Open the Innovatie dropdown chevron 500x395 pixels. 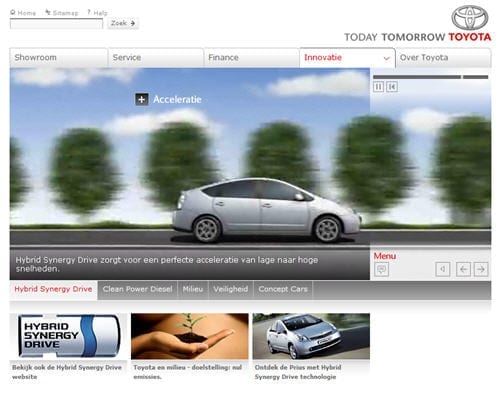tap(387, 58)
